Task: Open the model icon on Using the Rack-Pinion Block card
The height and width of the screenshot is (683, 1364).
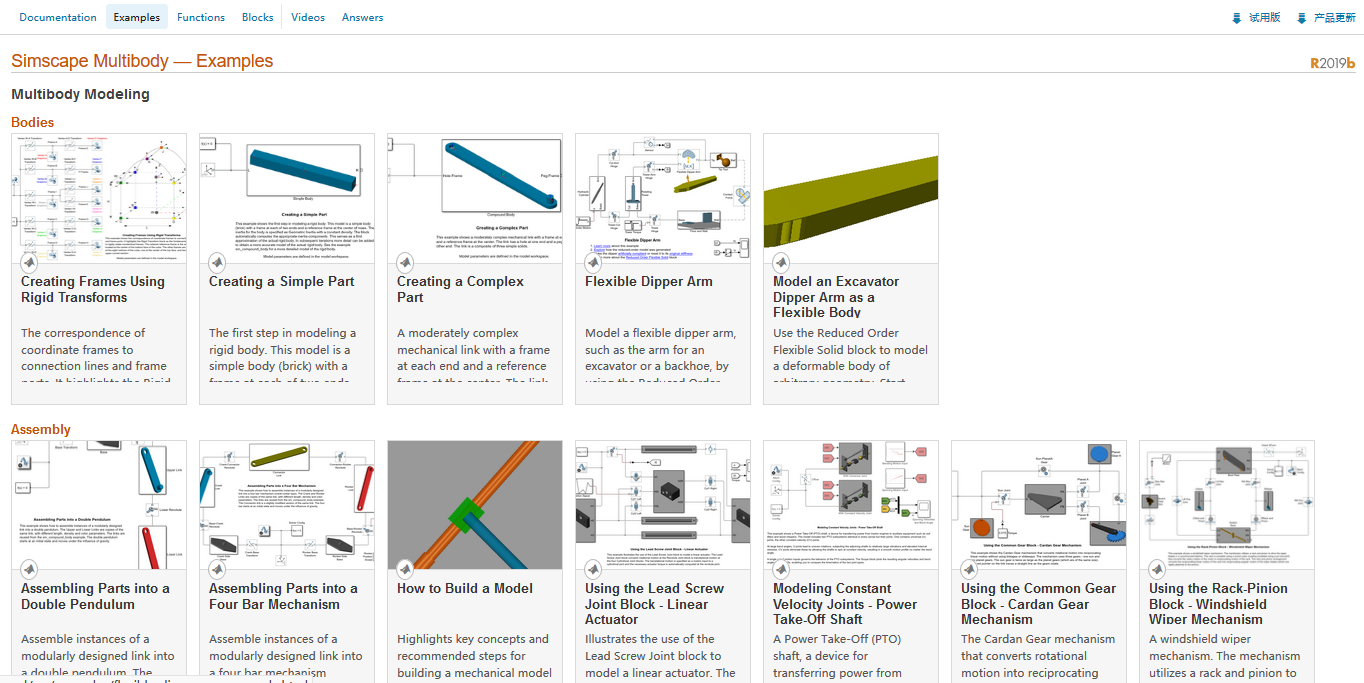Action: tap(1157, 568)
